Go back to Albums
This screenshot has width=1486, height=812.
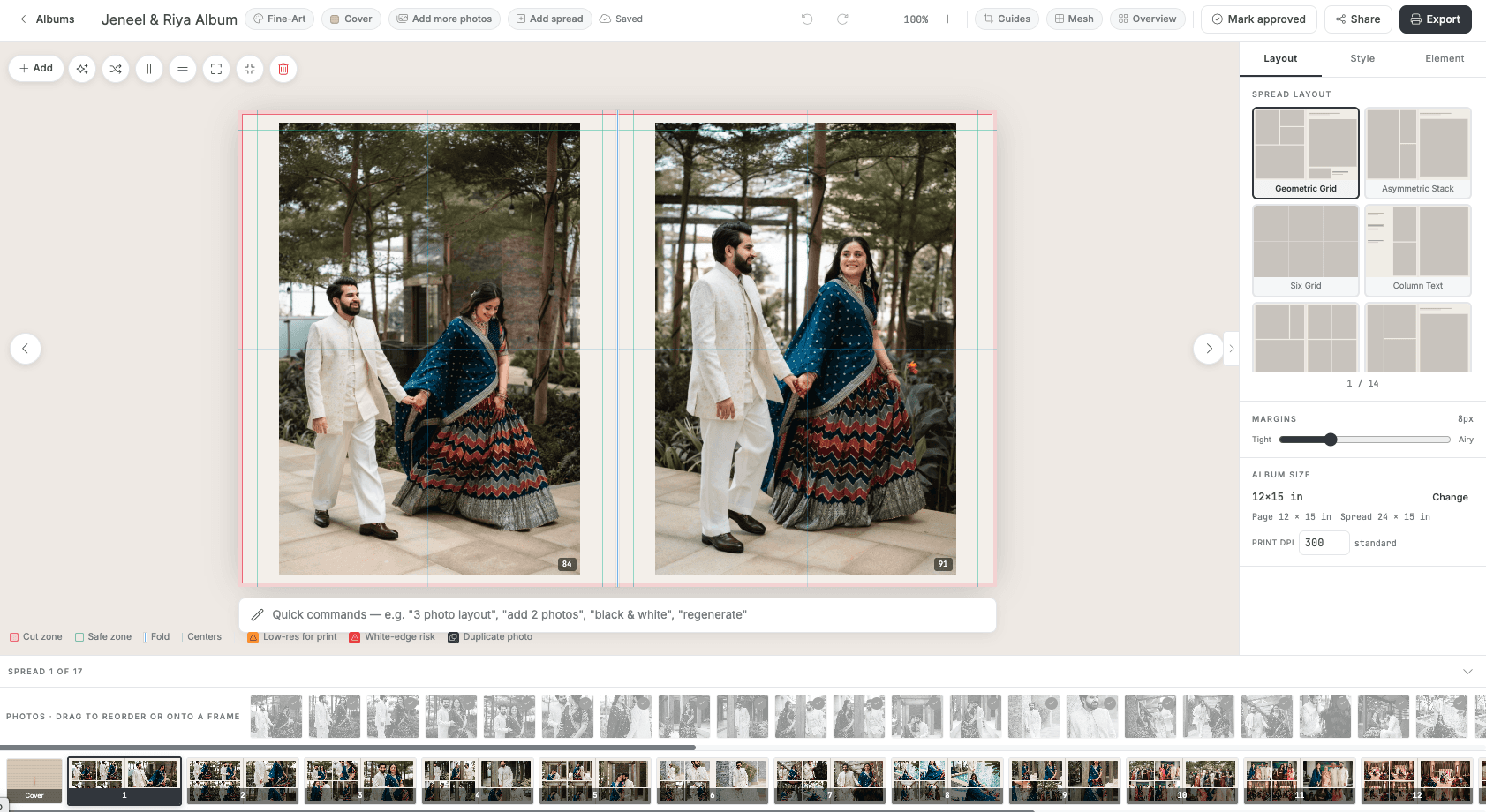click(48, 19)
